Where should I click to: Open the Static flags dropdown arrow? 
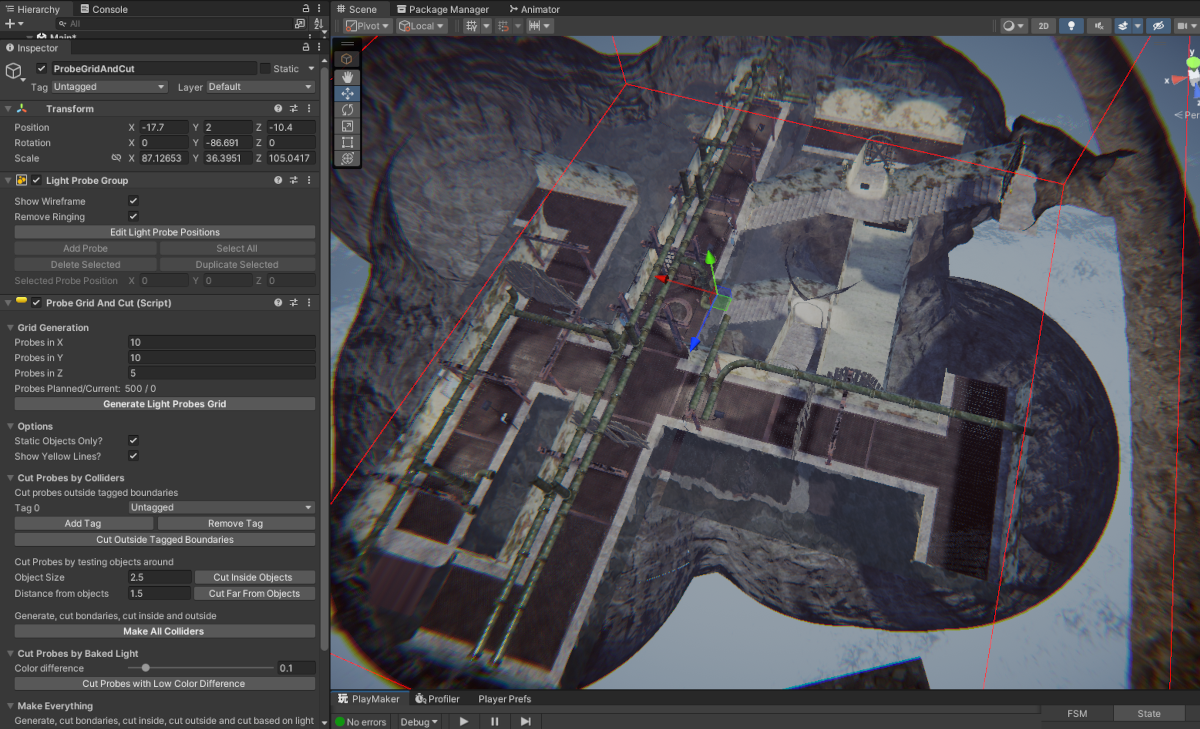point(311,68)
